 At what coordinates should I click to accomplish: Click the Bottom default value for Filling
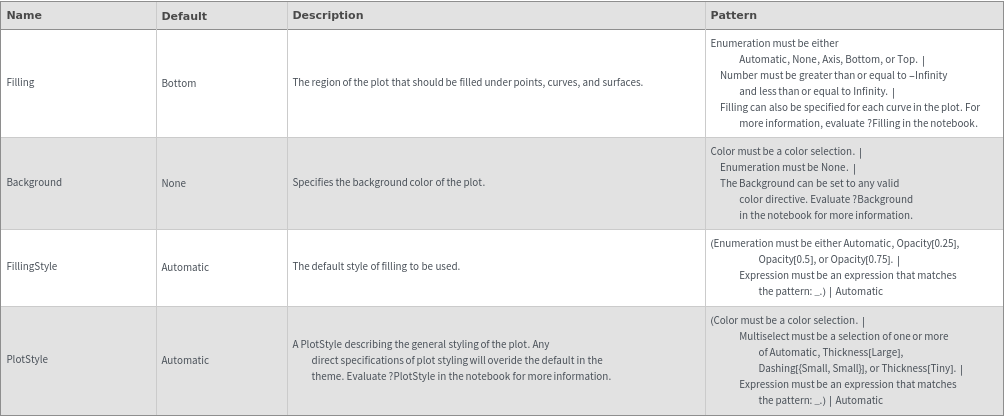[179, 83]
